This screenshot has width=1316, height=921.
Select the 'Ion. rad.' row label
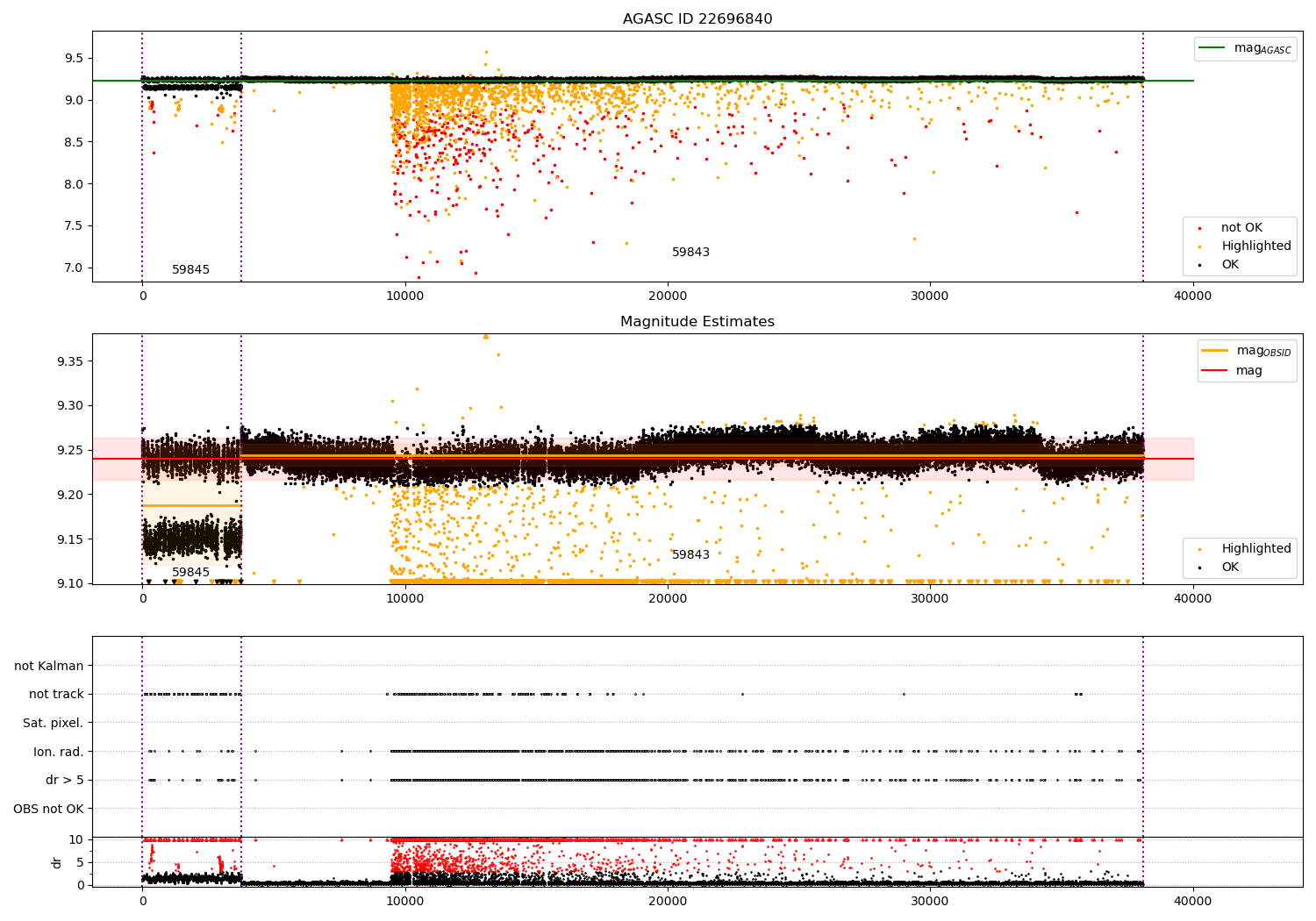(x=59, y=752)
